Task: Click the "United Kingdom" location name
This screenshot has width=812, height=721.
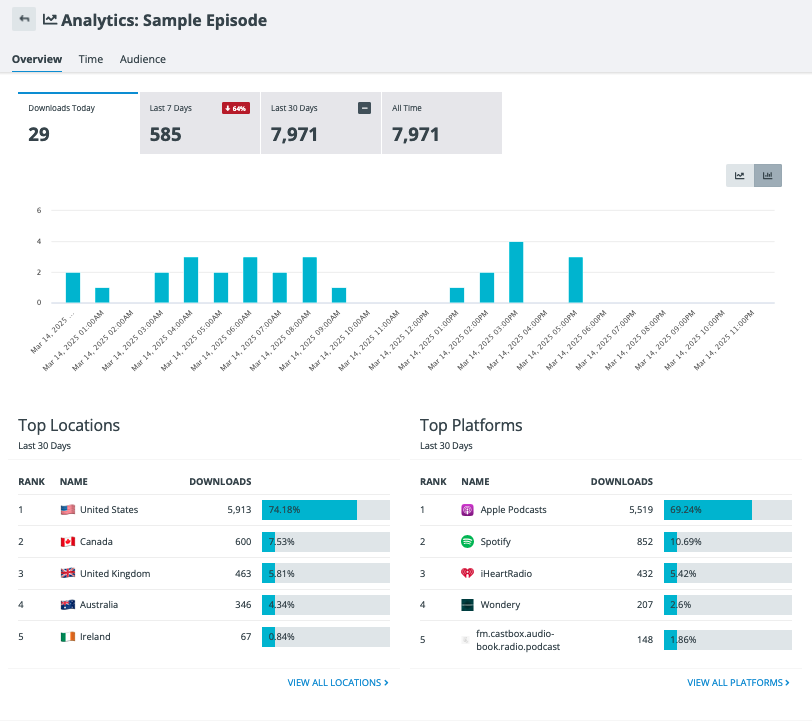Action: [x=115, y=573]
